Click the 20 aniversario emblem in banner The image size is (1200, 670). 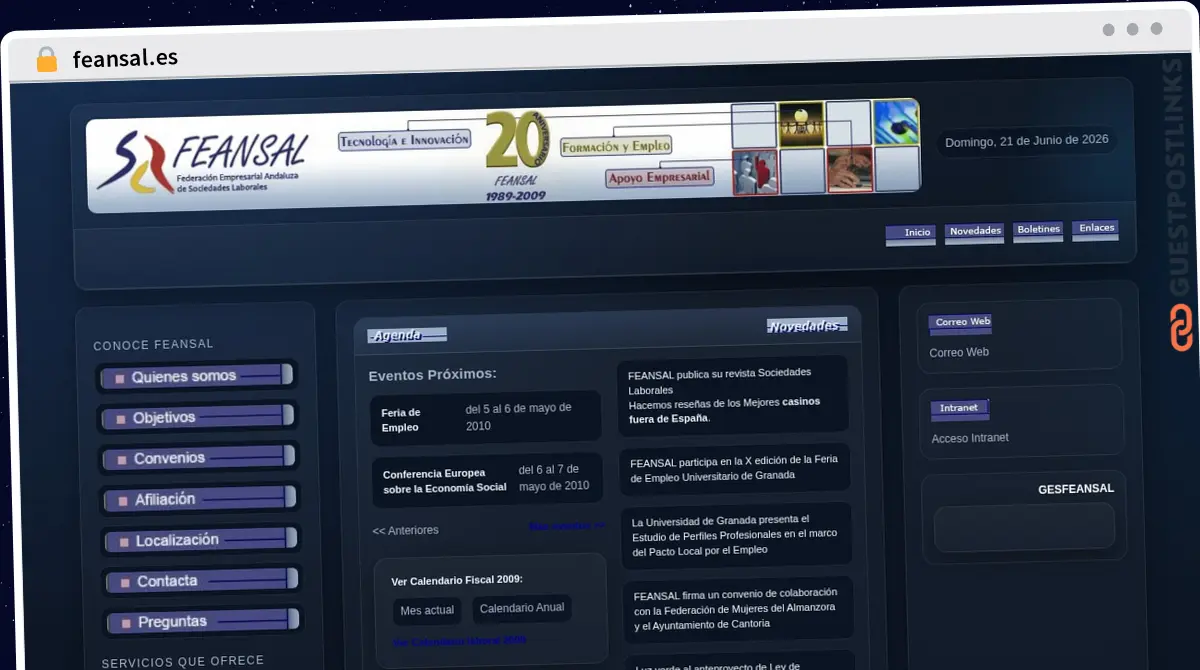pyautogui.click(x=518, y=154)
